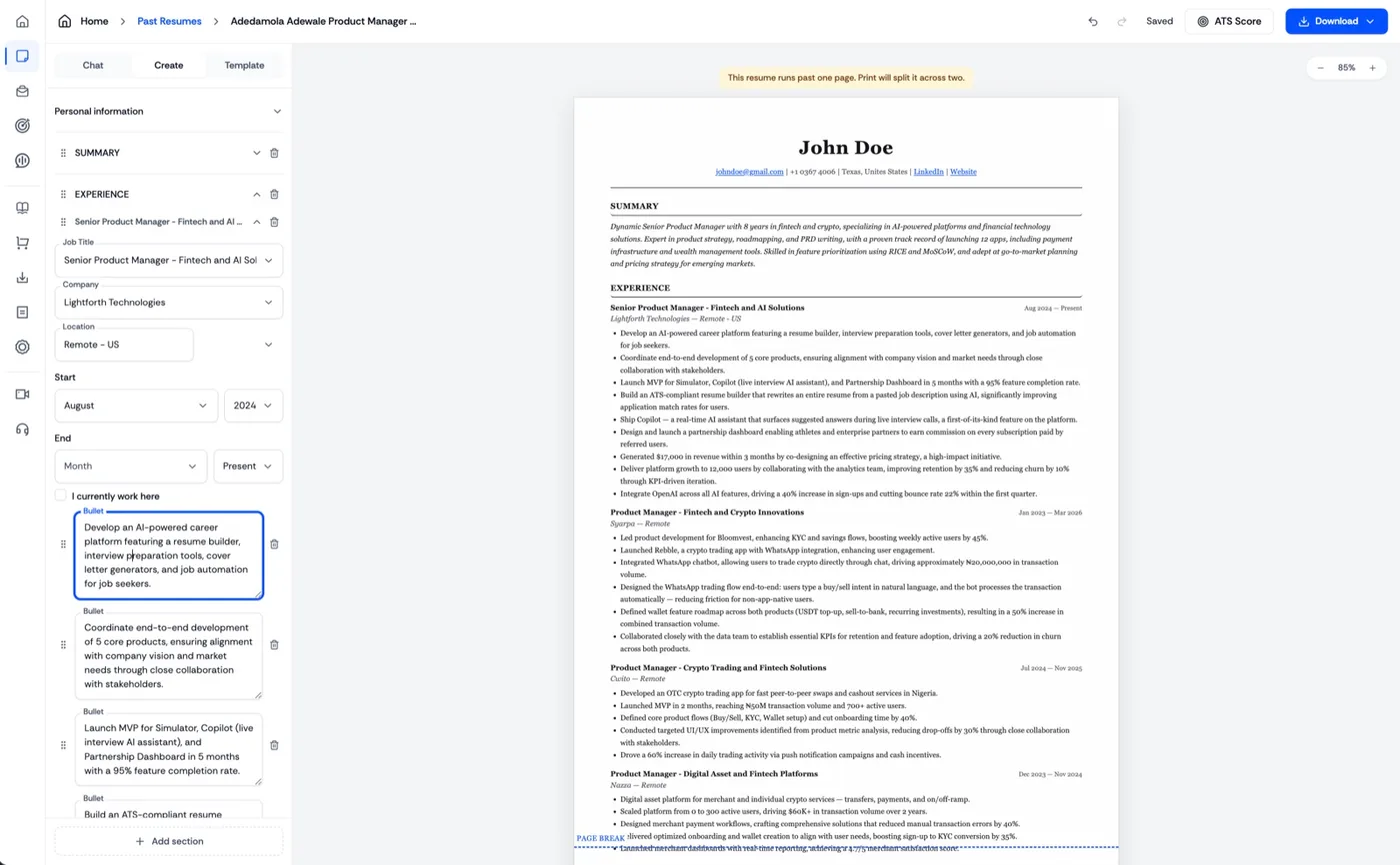This screenshot has height=865, width=1400.
Task: Switch to the Chat tab
Action: [93, 65]
